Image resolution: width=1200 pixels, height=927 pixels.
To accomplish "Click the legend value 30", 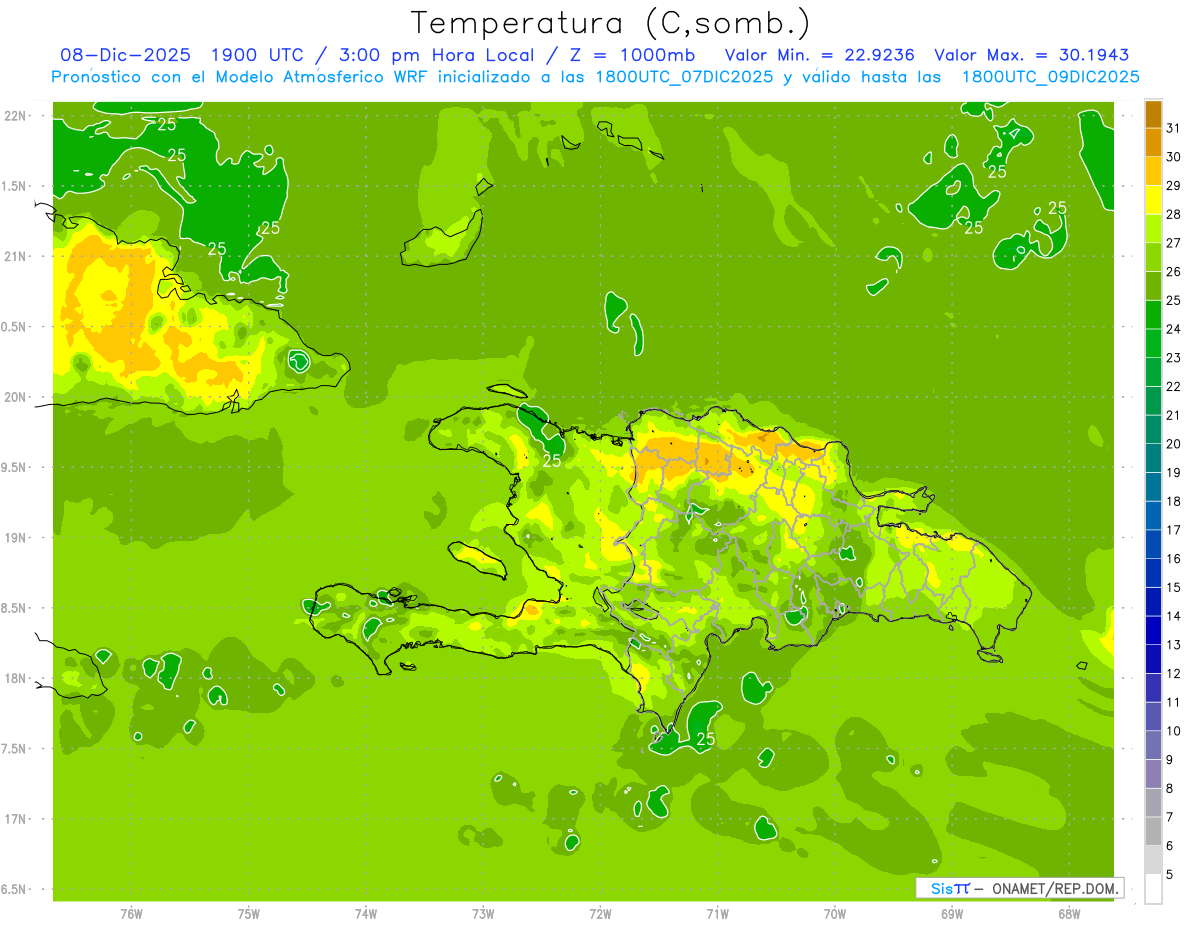I will point(1174,157).
